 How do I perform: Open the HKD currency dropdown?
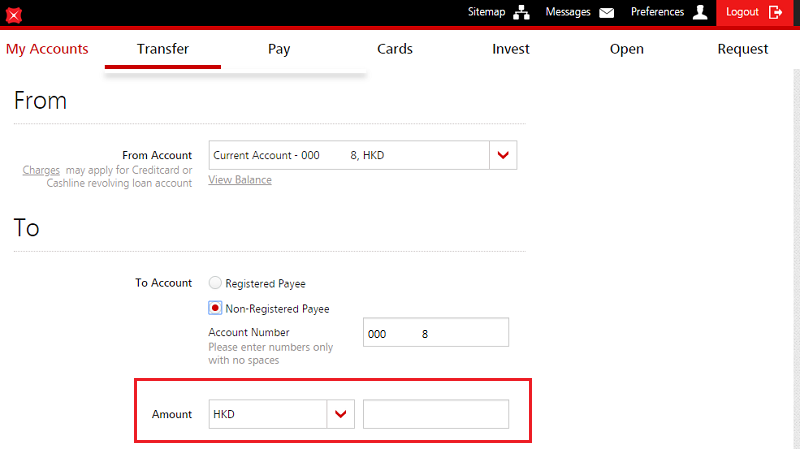click(x=342, y=414)
